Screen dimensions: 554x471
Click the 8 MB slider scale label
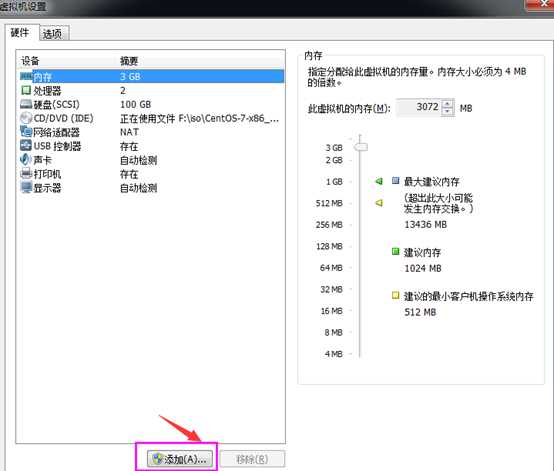(333, 332)
